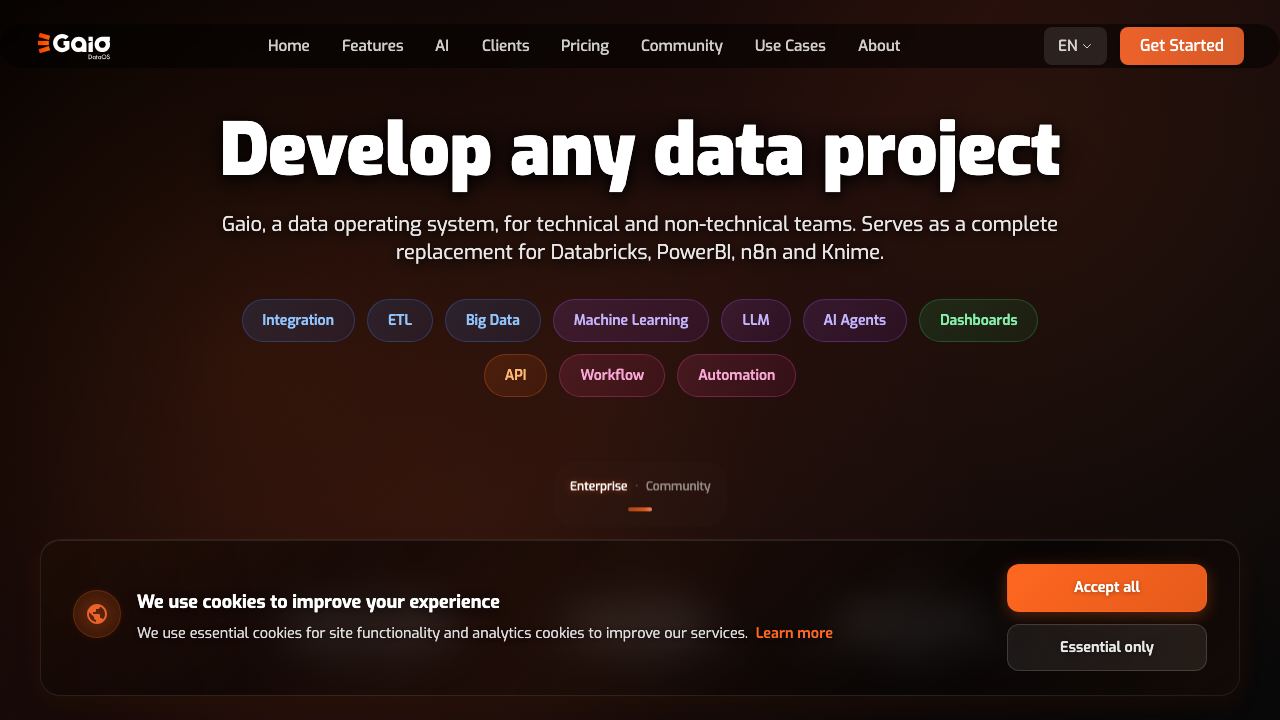This screenshot has height=720, width=1280.
Task: Accept all cookies
Action: (x=1107, y=588)
